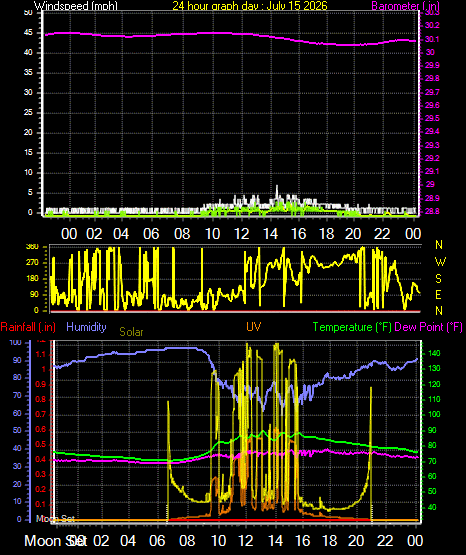This screenshot has height=555, width=466.
Task: Click the 'Windspeed (mph)' chart title
Action: point(76,6)
